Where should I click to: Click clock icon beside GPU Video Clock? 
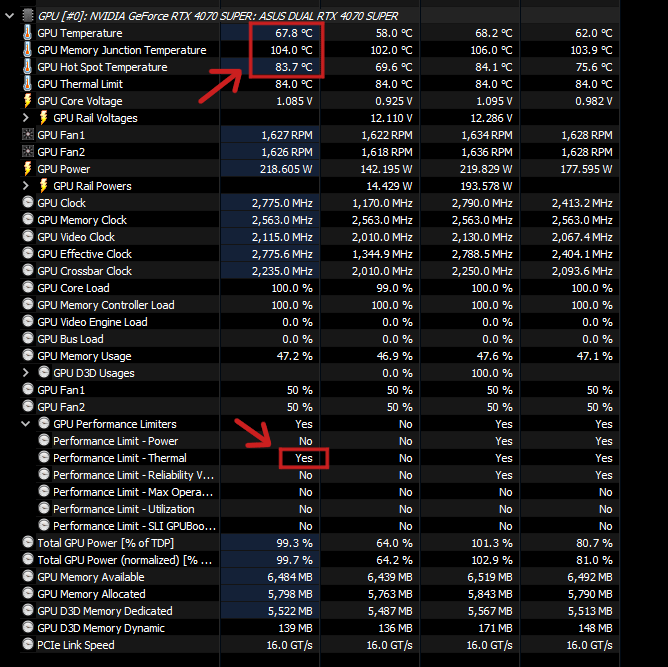[x=28, y=236]
